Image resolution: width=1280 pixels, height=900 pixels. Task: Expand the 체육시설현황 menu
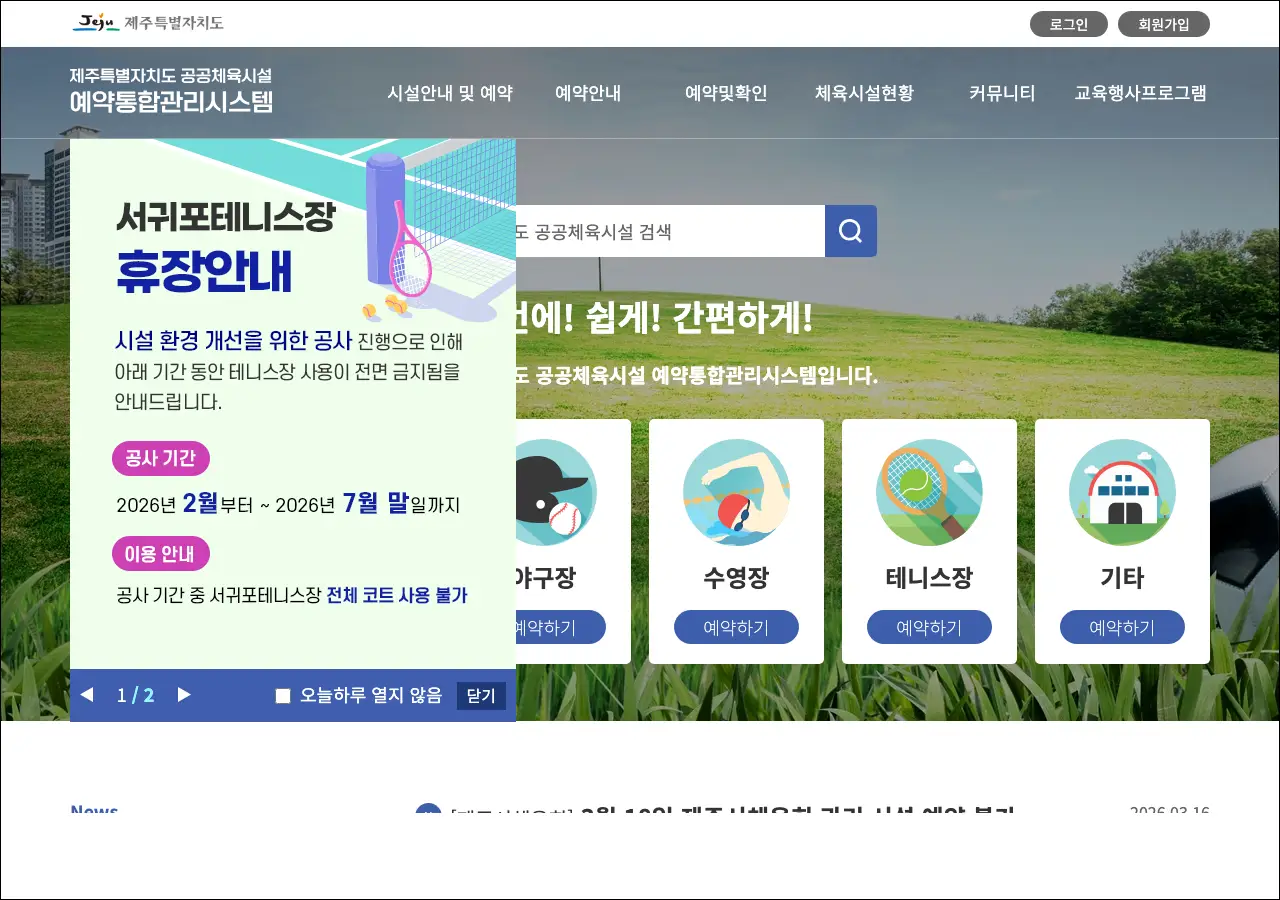pos(864,93)
